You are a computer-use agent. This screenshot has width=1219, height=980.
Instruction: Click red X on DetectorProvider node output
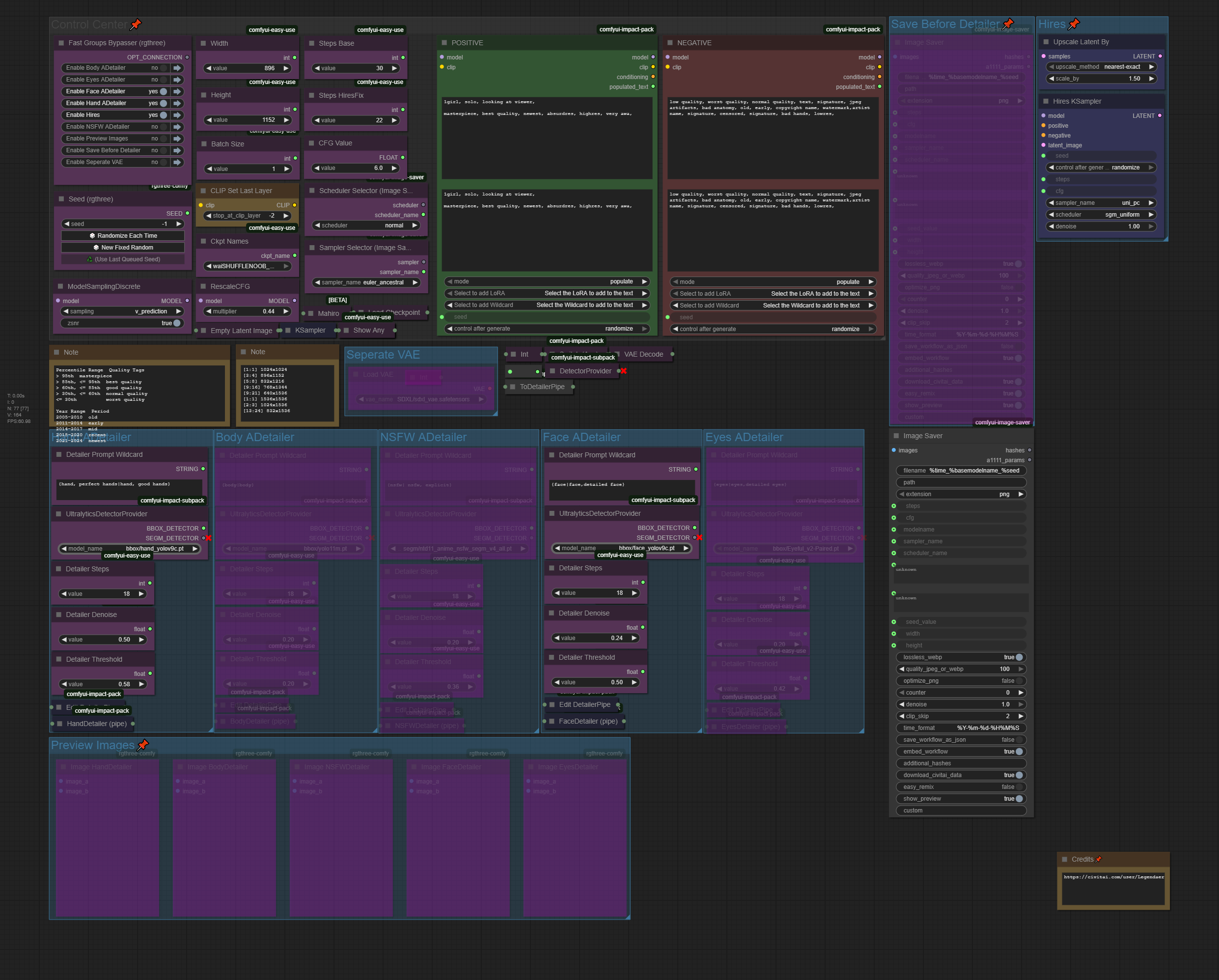point(624,371)
